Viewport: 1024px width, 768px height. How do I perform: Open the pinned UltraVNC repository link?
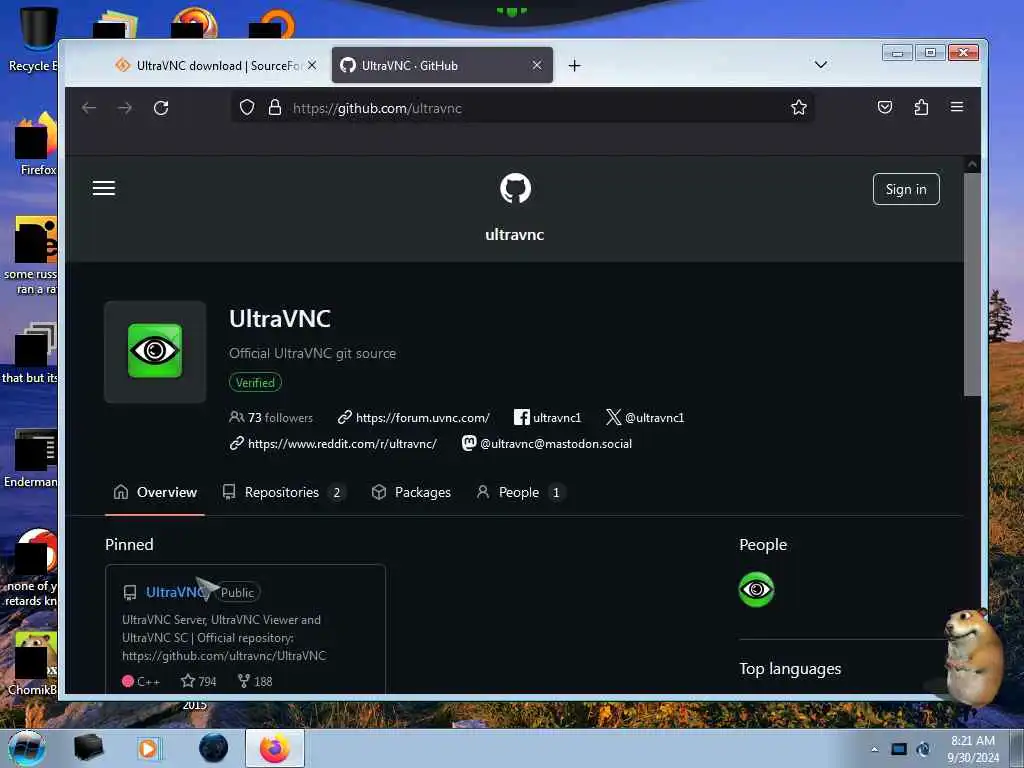[174, 592]
